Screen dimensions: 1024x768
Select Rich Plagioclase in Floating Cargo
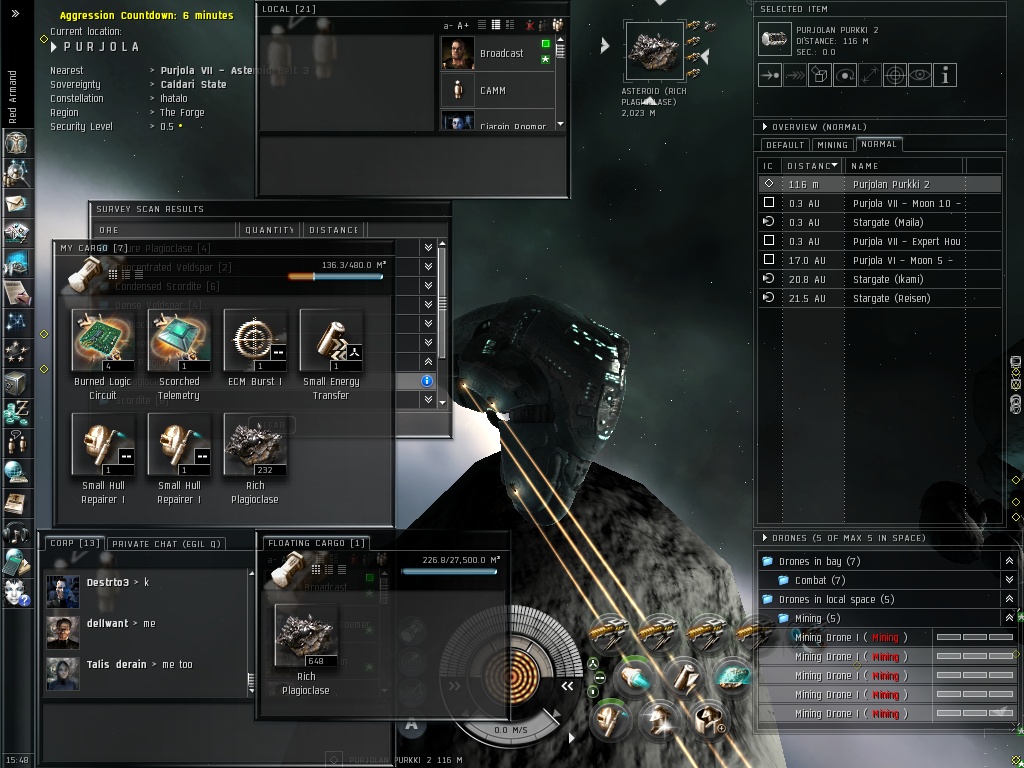306,650
